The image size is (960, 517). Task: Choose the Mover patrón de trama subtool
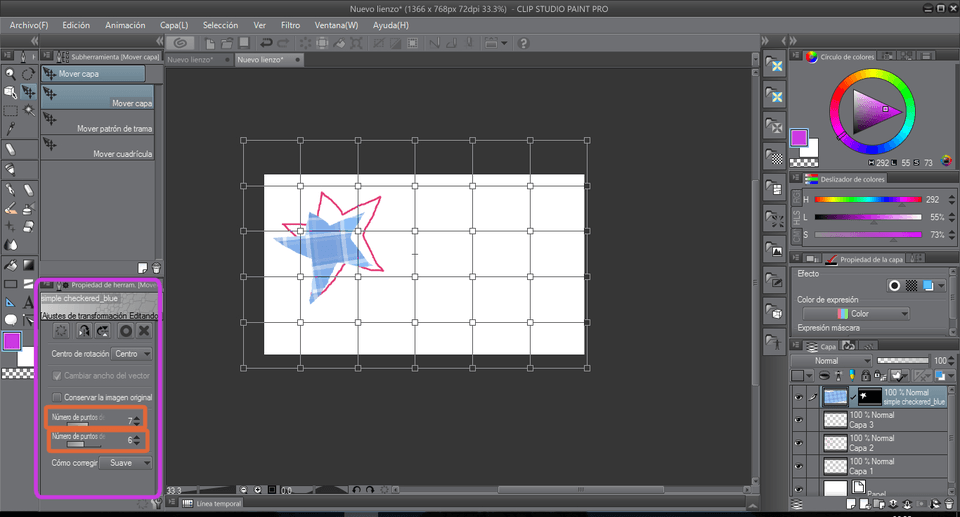[98, 128]
